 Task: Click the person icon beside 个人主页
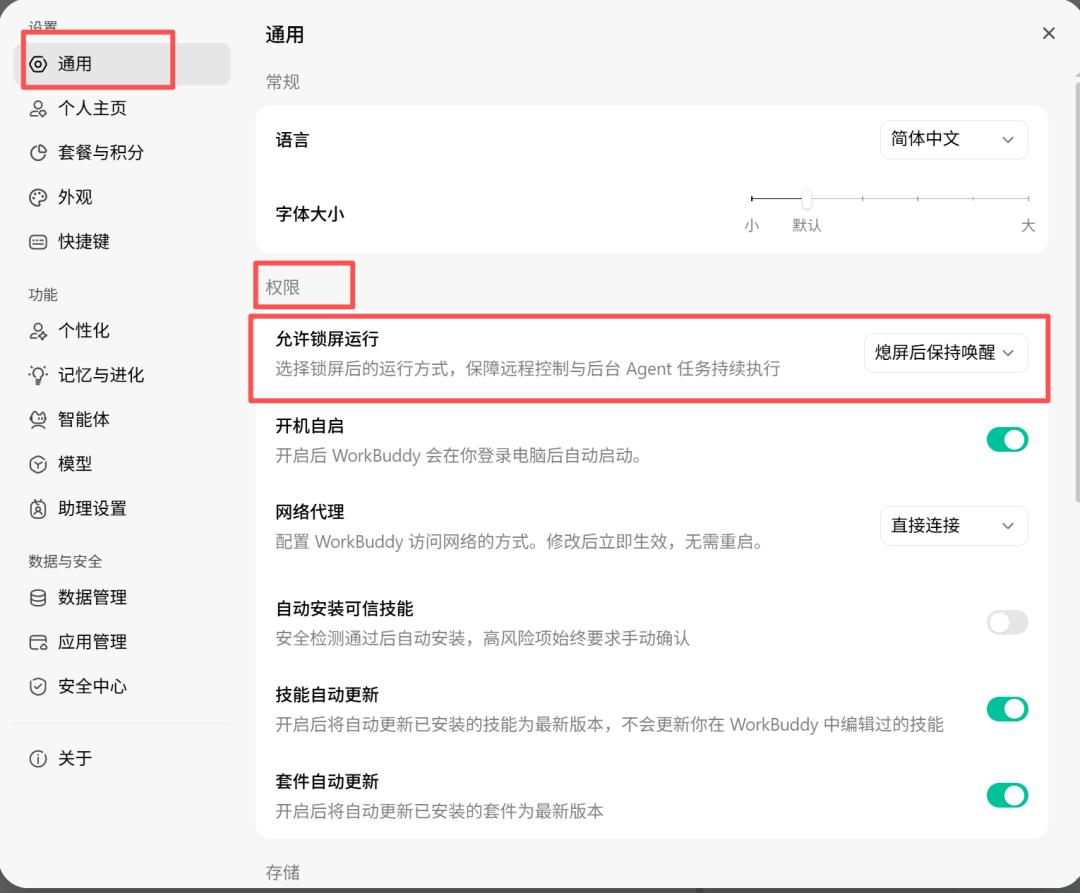point(38,109)
